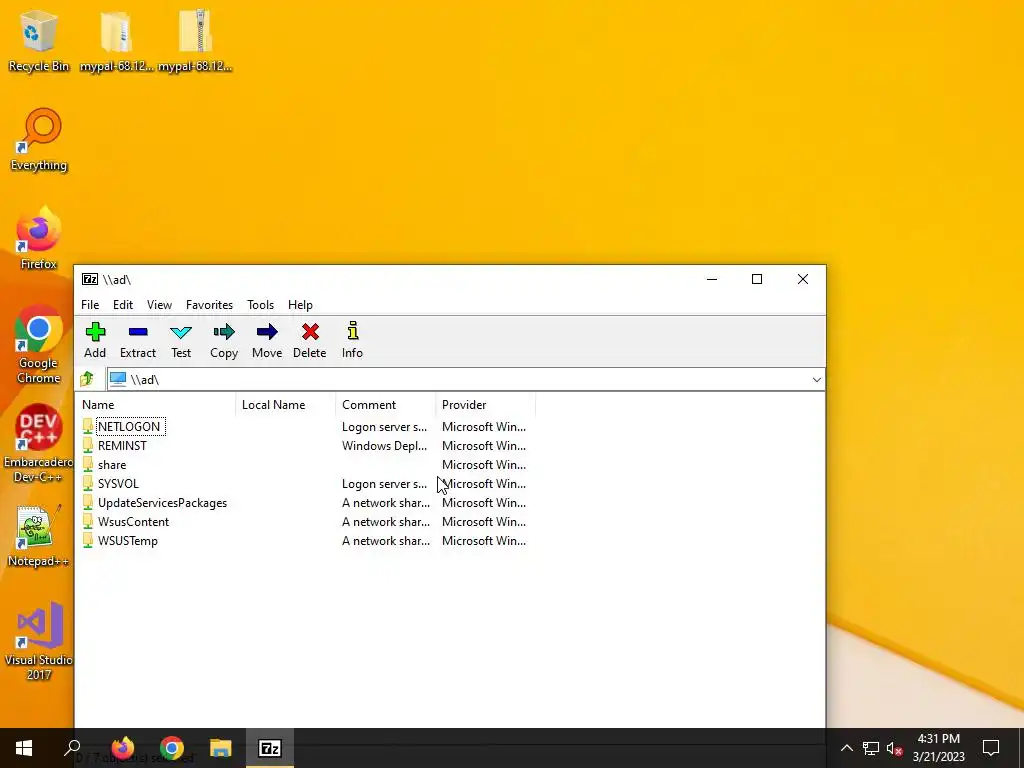Viewport: 1024px width, 768px height.
Task: Click the Copy toolbar icon
Action: pyautogui.click(x=223, y=340)
